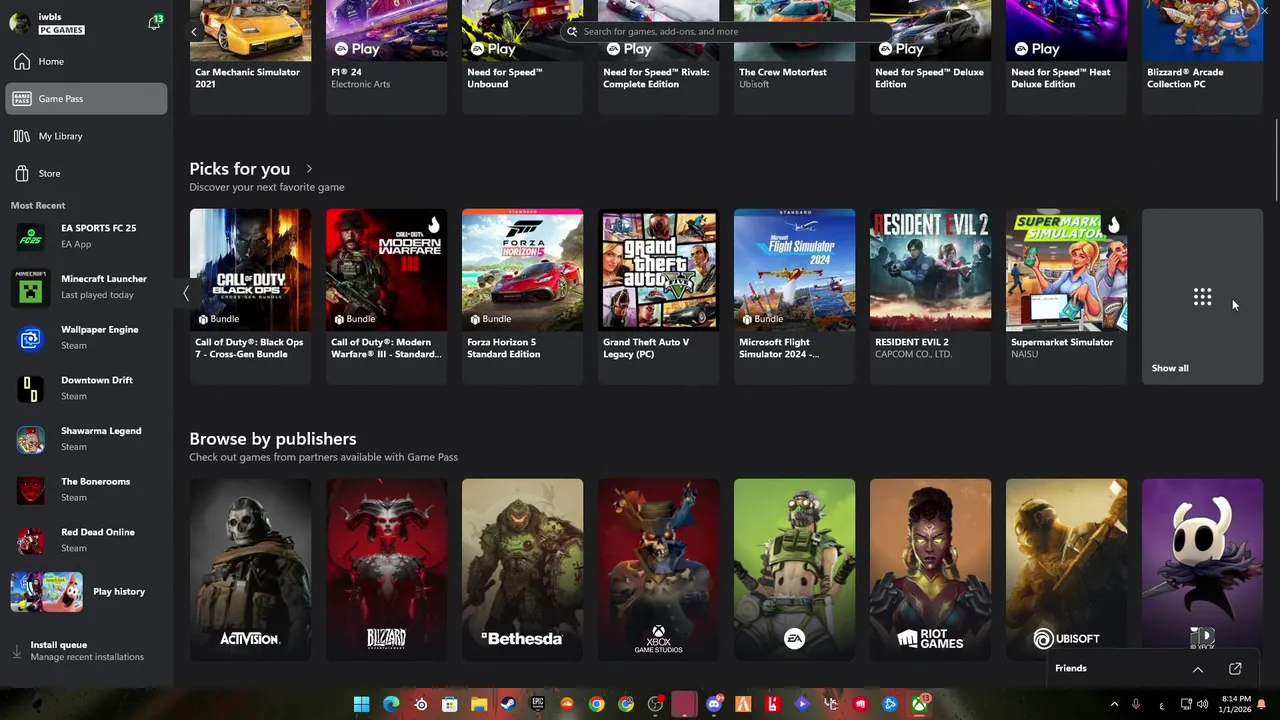Viewport: 1280px width, 720px height.
Task: Browse Riot Games publisher tile
Action: [930, 569]
